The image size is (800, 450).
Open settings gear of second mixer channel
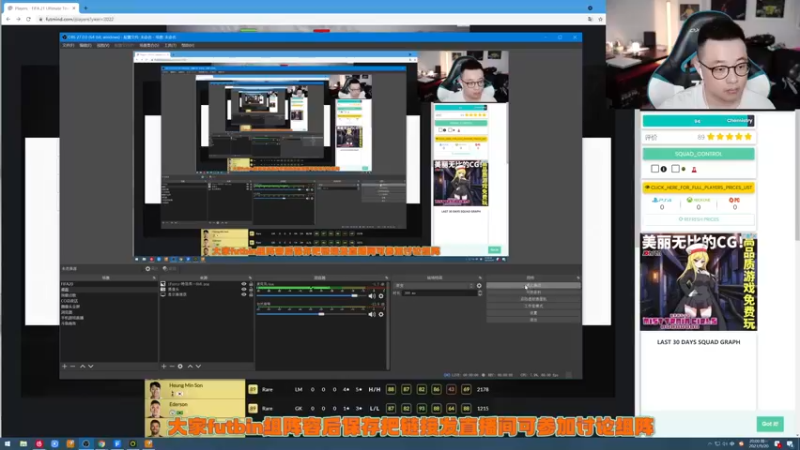[x=381, y=314]
